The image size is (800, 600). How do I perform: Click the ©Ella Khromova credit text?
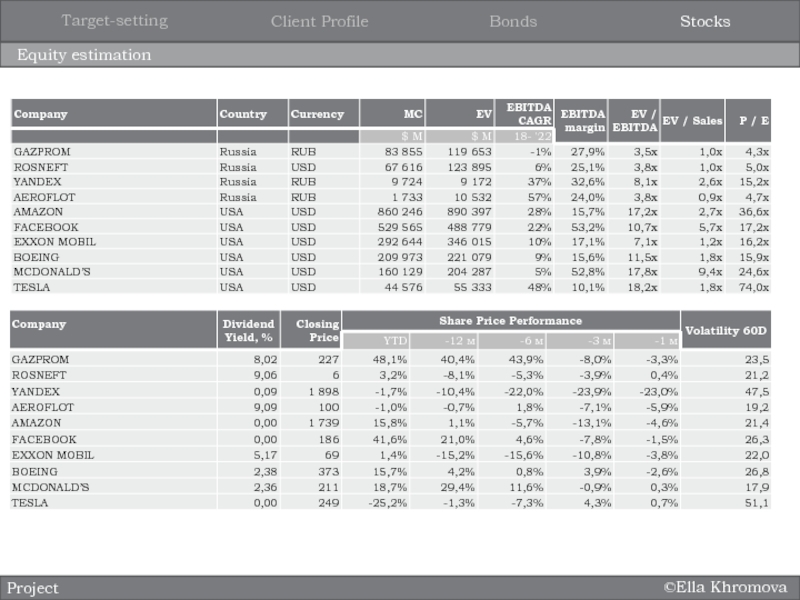click(x=725, y=588)
